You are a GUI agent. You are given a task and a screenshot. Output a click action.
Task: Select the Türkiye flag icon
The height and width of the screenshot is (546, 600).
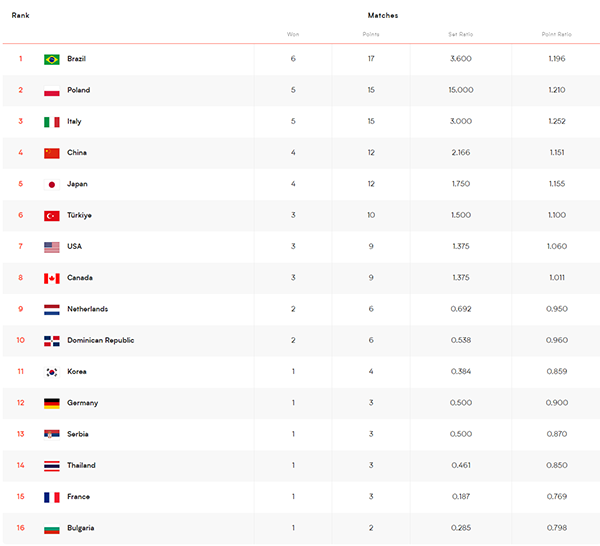pos(52,216)
